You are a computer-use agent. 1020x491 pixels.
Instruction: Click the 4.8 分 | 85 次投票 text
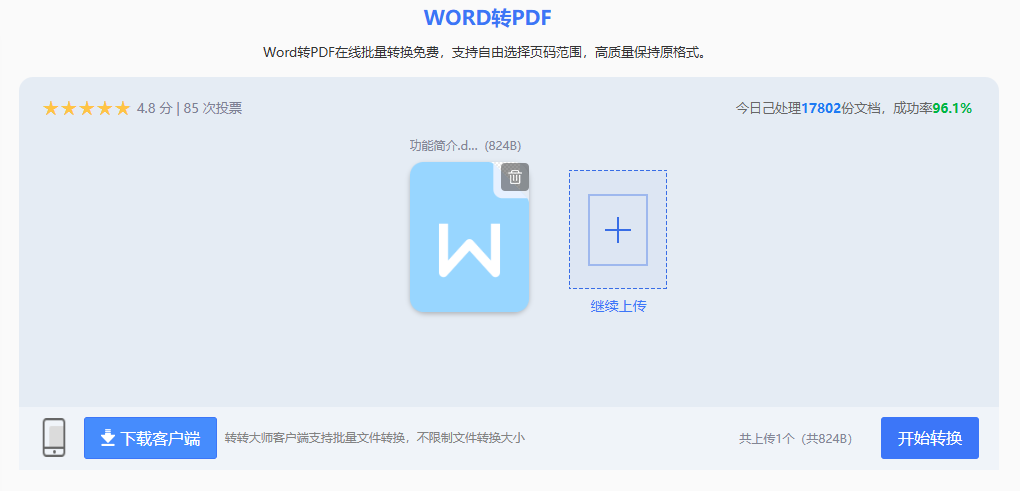pos(189,109)
